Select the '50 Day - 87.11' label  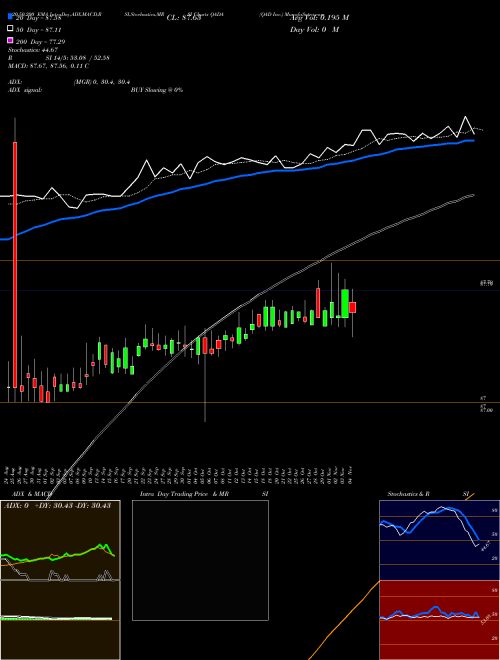[x=39, y=30]
